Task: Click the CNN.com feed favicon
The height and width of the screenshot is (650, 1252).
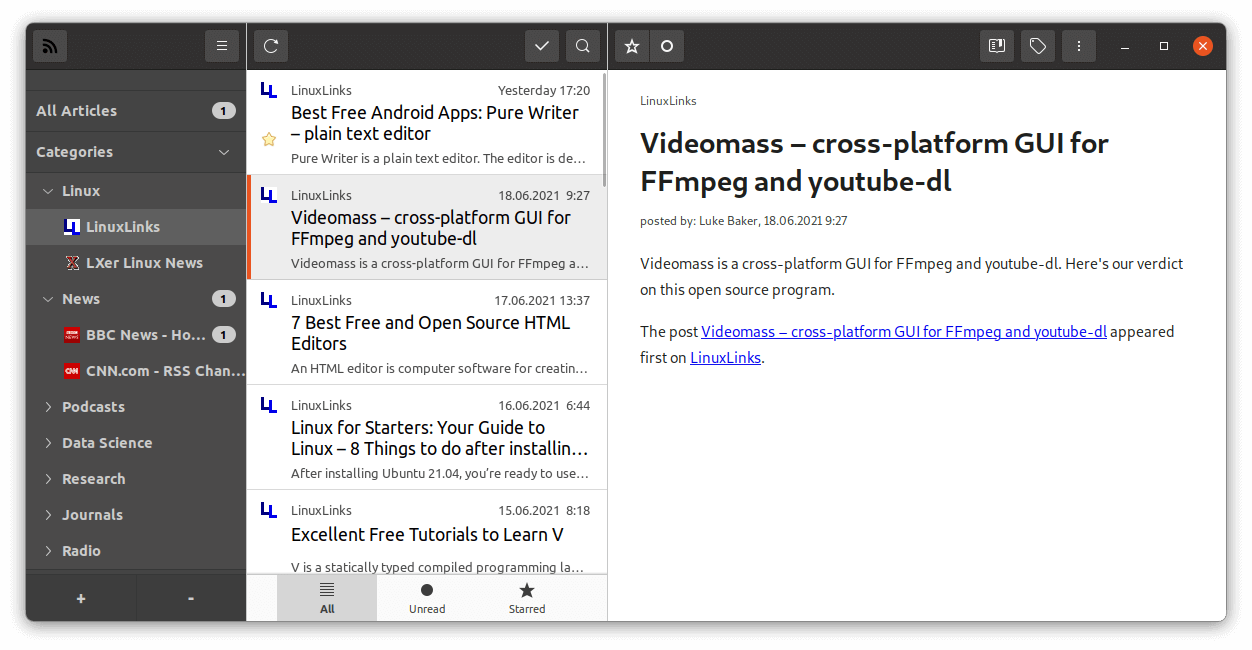Action: [x=71, y=371]
